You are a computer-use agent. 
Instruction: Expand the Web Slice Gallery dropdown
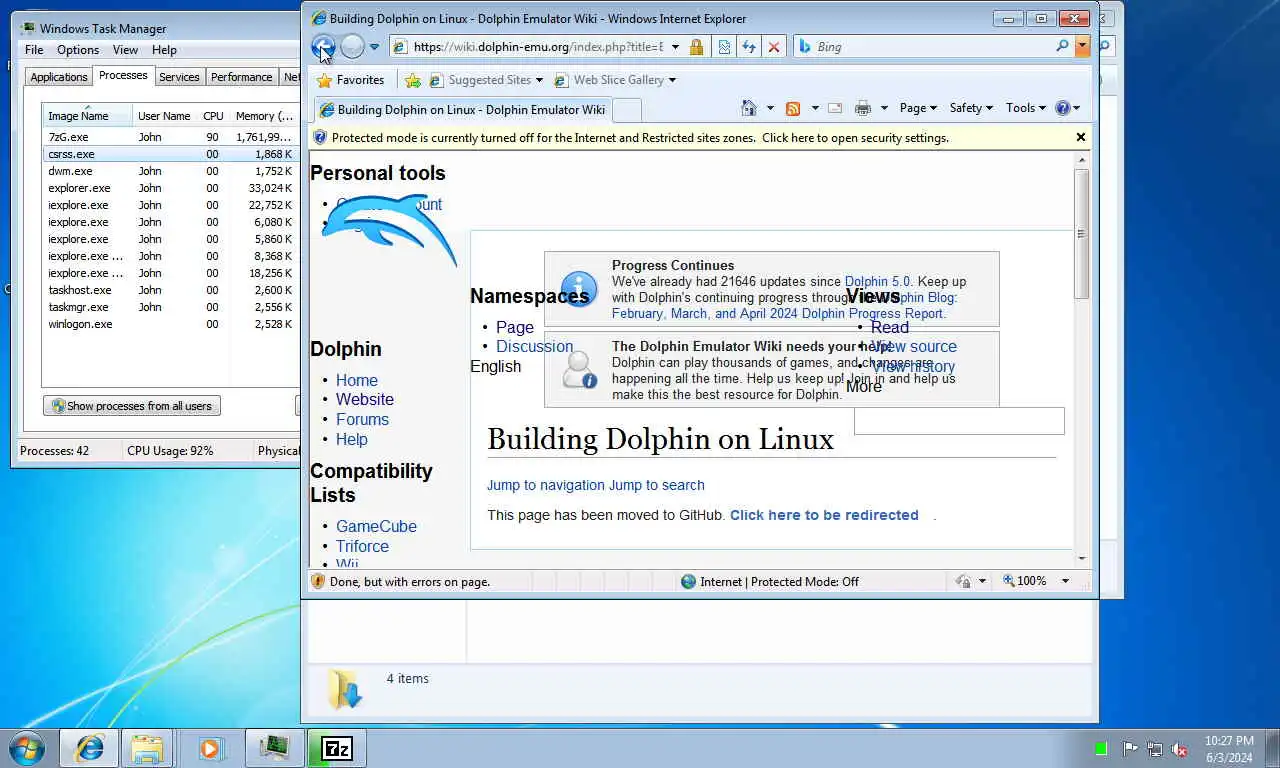[672, 80]
